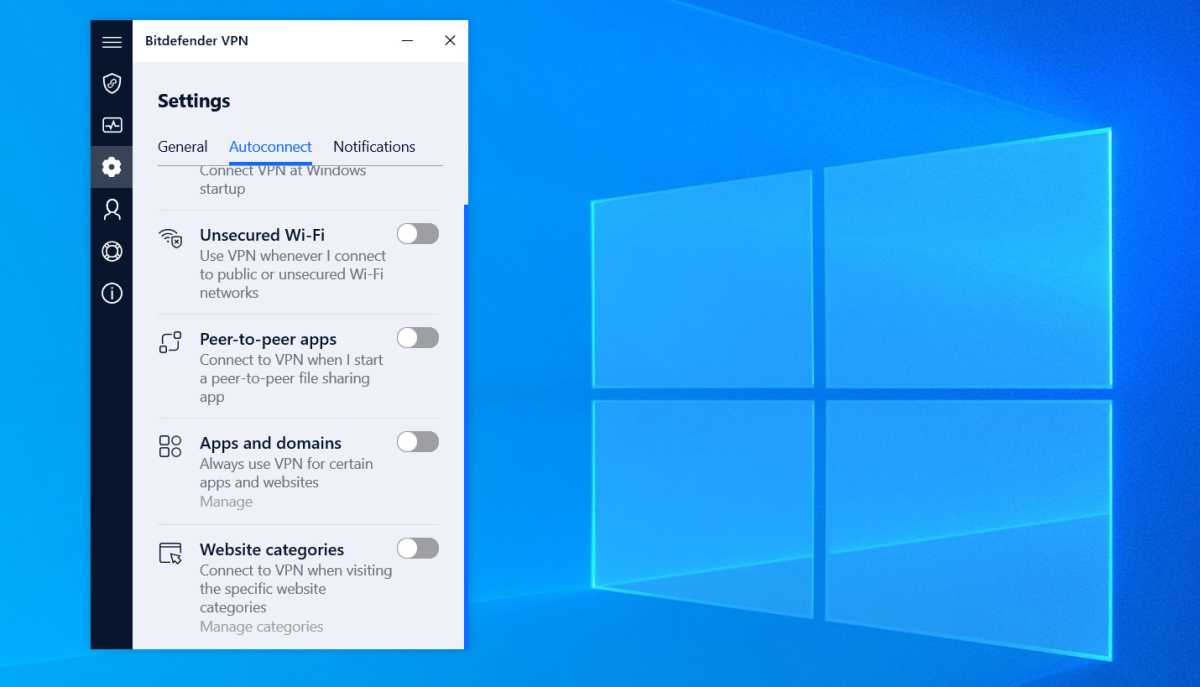Select the Settings gear in sidebar
This screenshot has width=1200, height=687.
[112, 167]
